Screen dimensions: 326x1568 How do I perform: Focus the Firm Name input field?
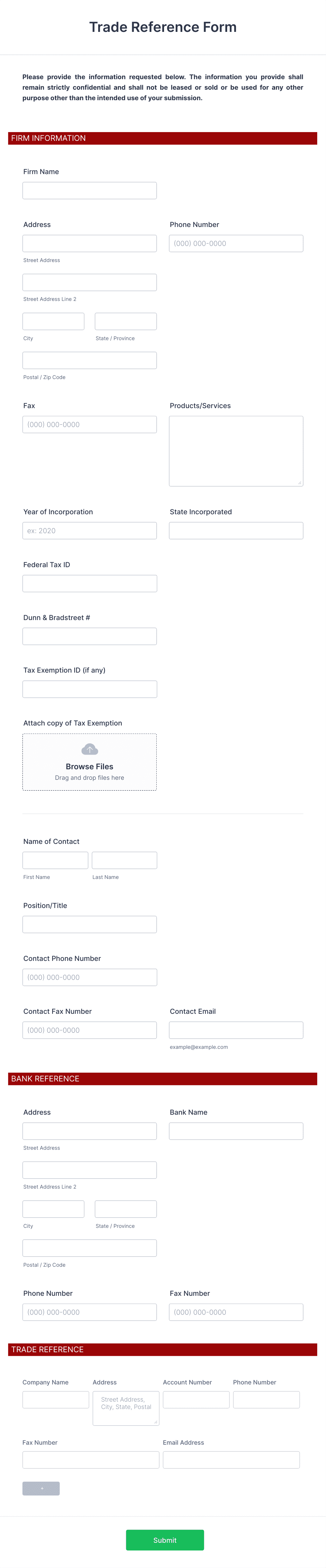coord(90,191)
